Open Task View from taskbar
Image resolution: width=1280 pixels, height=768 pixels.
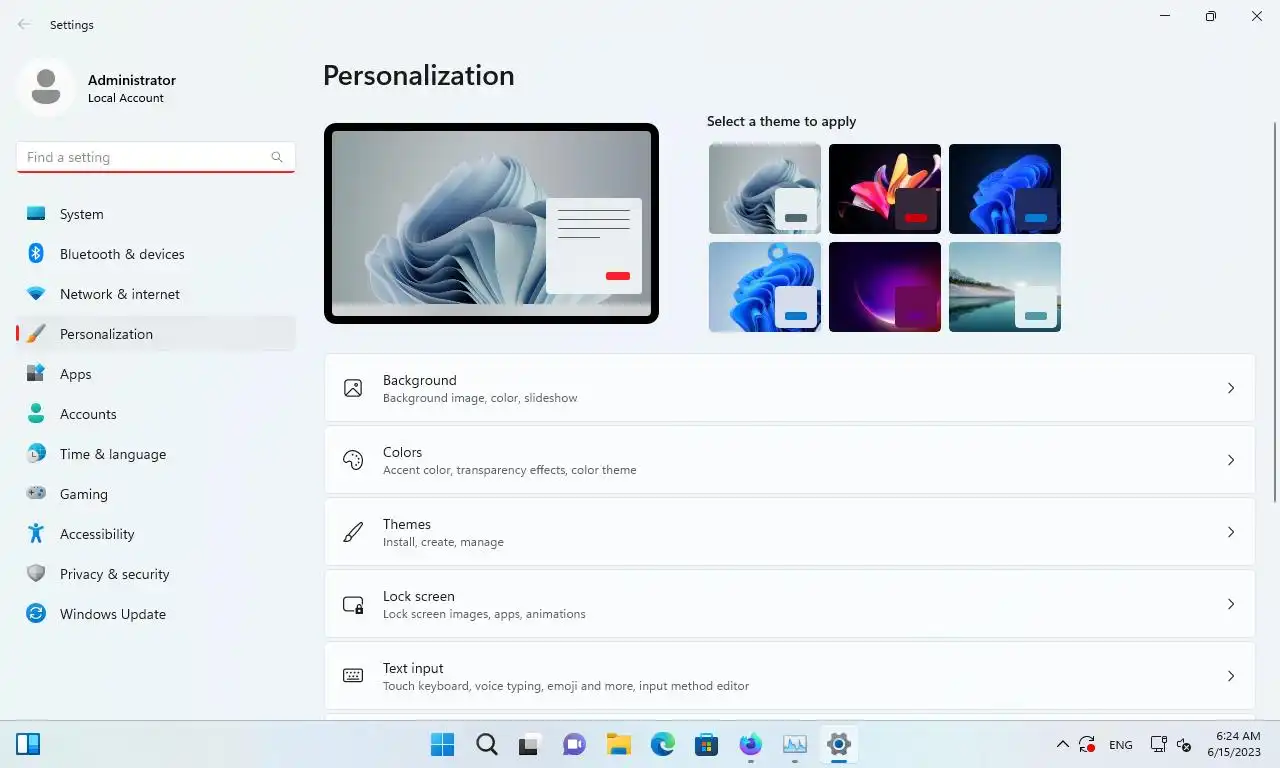(530, 744)
